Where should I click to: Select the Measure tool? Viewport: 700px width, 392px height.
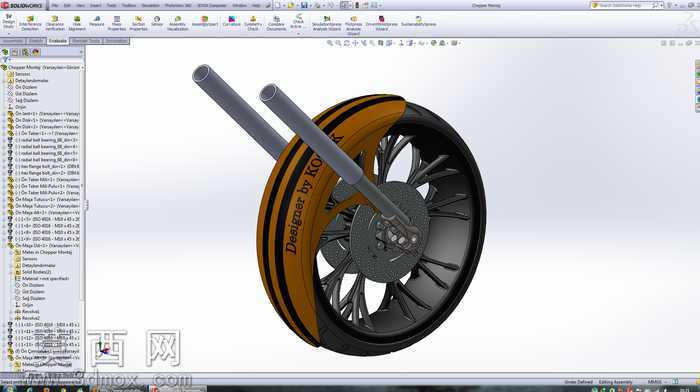(x=96, y=21)
